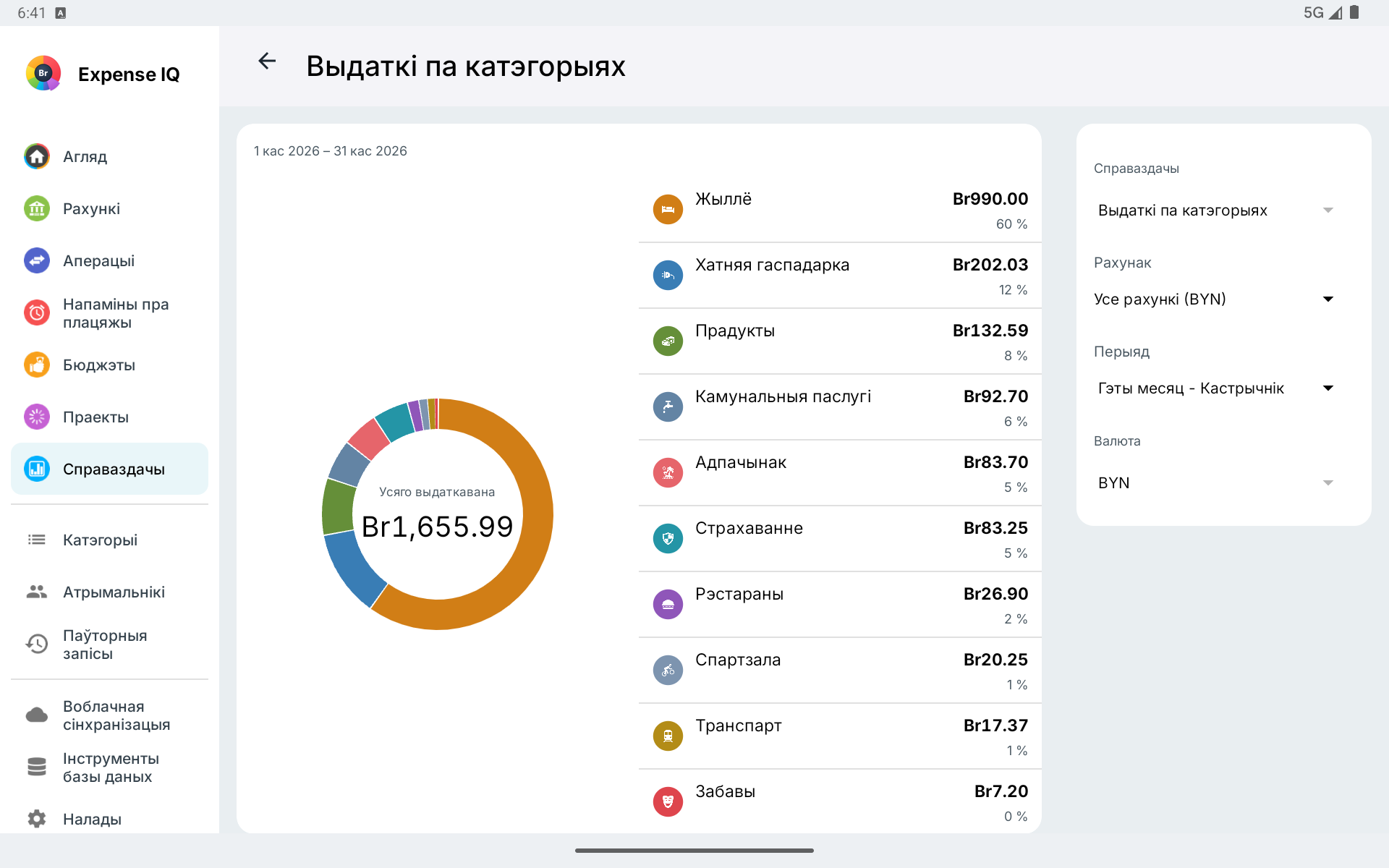Open the Хатняя гаспадарка expense row
1389x868 pixels.
point(840,276)
